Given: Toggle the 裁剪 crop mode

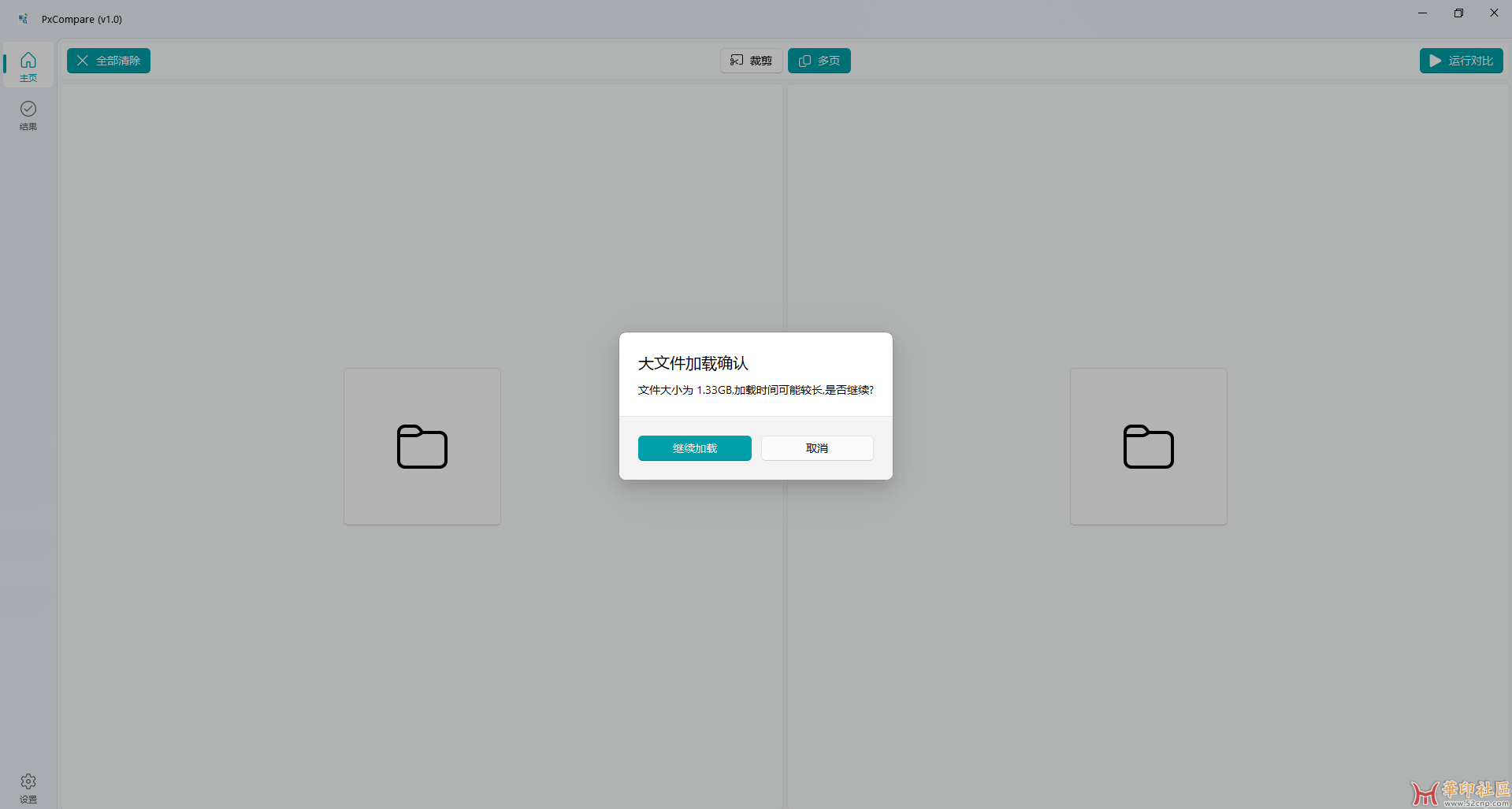Looking at the screenshot, I should point(751,61).
